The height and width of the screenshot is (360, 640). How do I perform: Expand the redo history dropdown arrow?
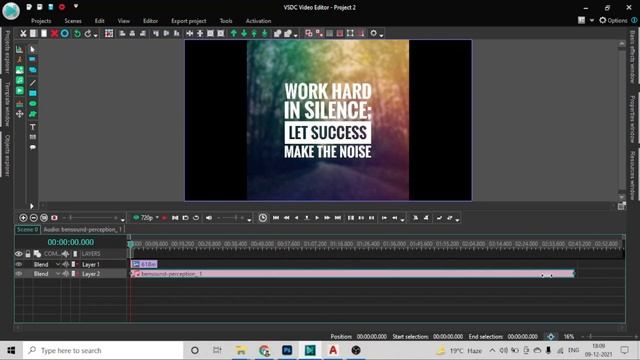coord(96,36)
